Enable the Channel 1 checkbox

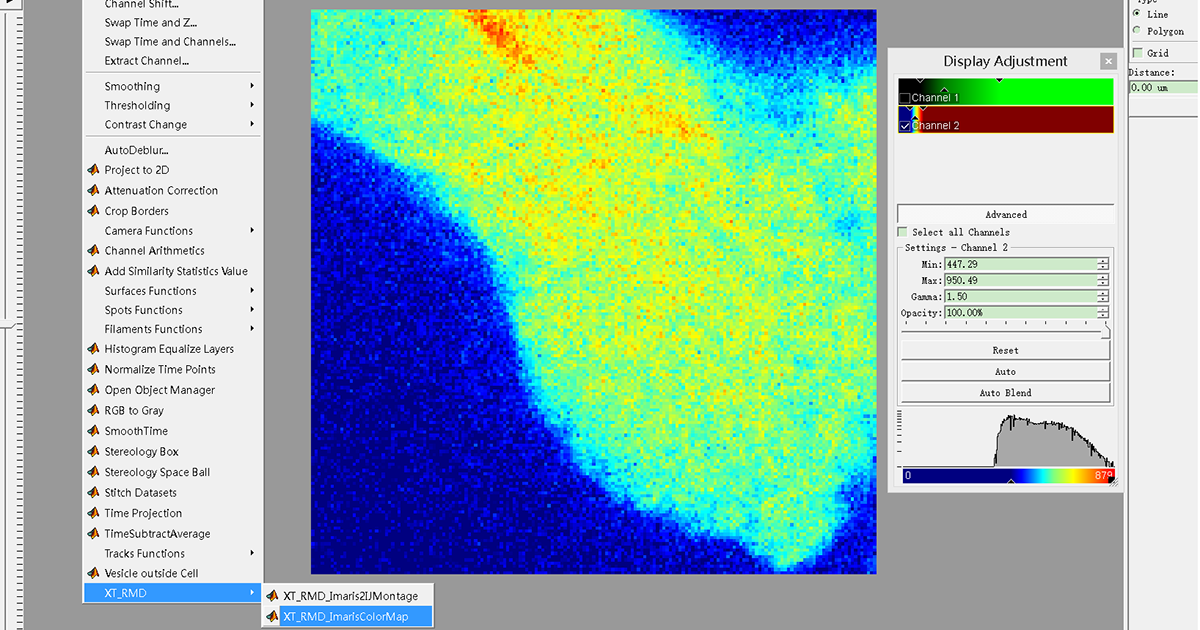pos(905,98)
